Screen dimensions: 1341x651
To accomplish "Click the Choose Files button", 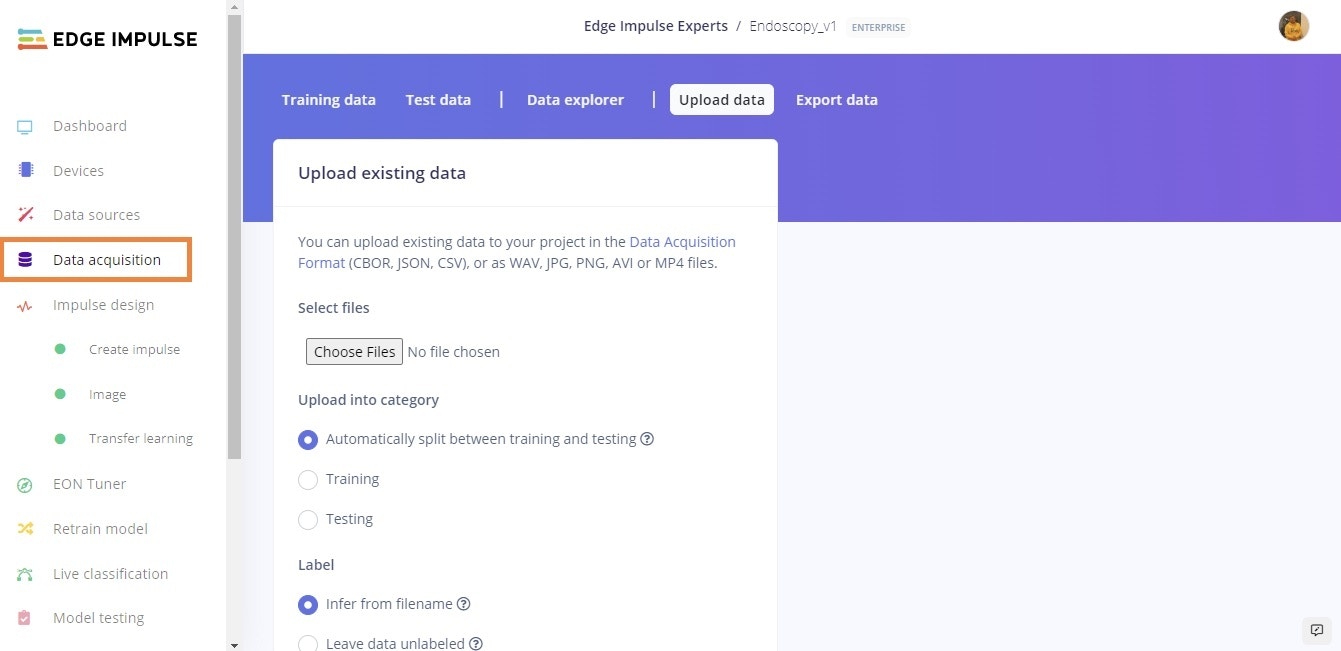I will [x=355, y=351].
